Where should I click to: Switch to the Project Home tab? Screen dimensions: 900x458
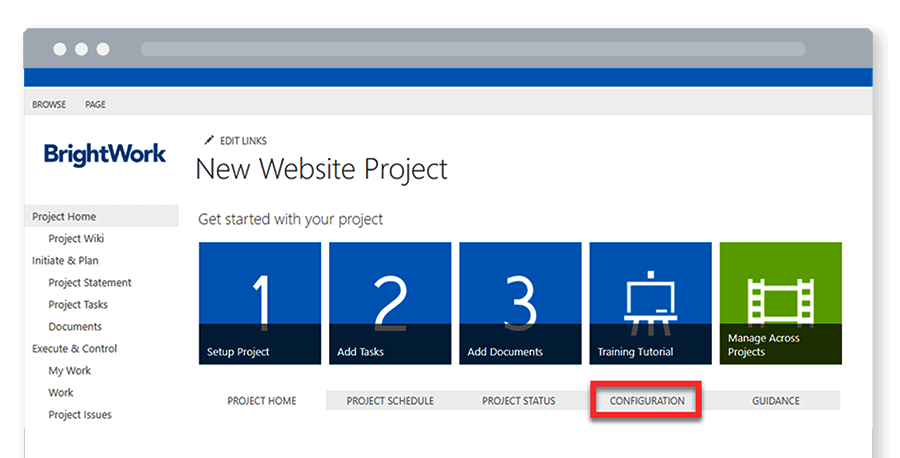(x=262, y=401)
